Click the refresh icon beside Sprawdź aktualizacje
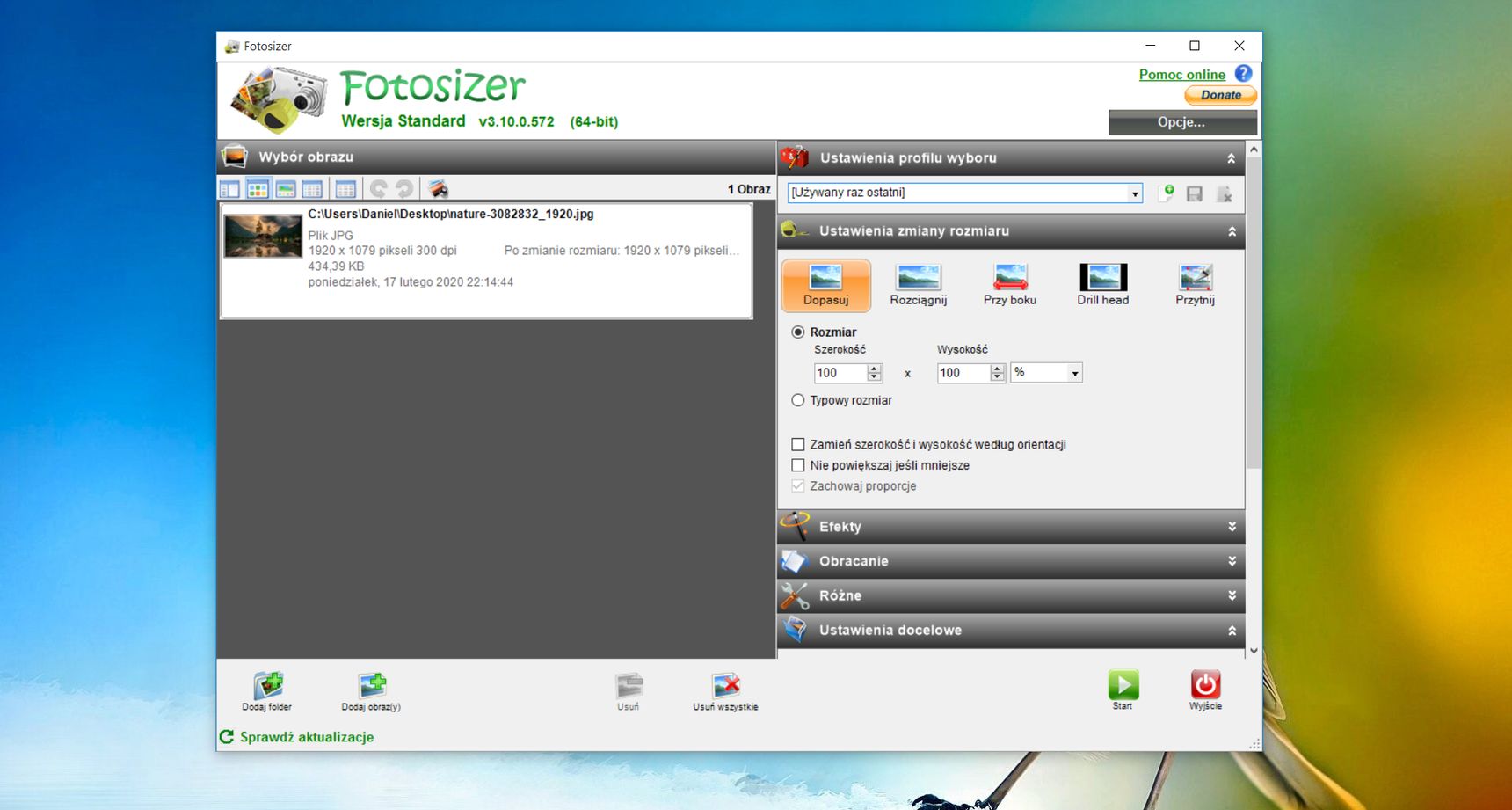 227,737
